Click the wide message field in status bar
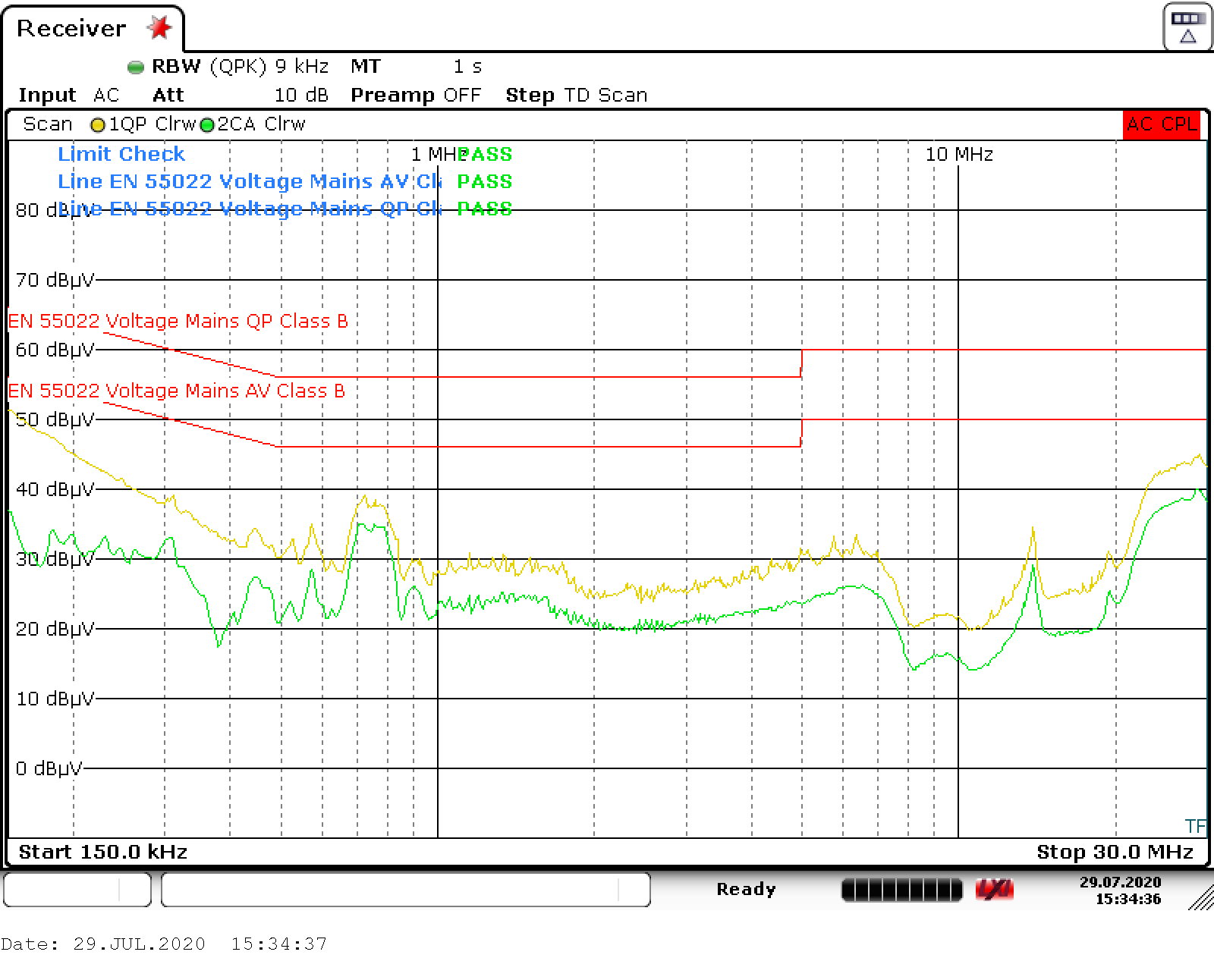Screen dimensions: 1214x980 [406, 890]
